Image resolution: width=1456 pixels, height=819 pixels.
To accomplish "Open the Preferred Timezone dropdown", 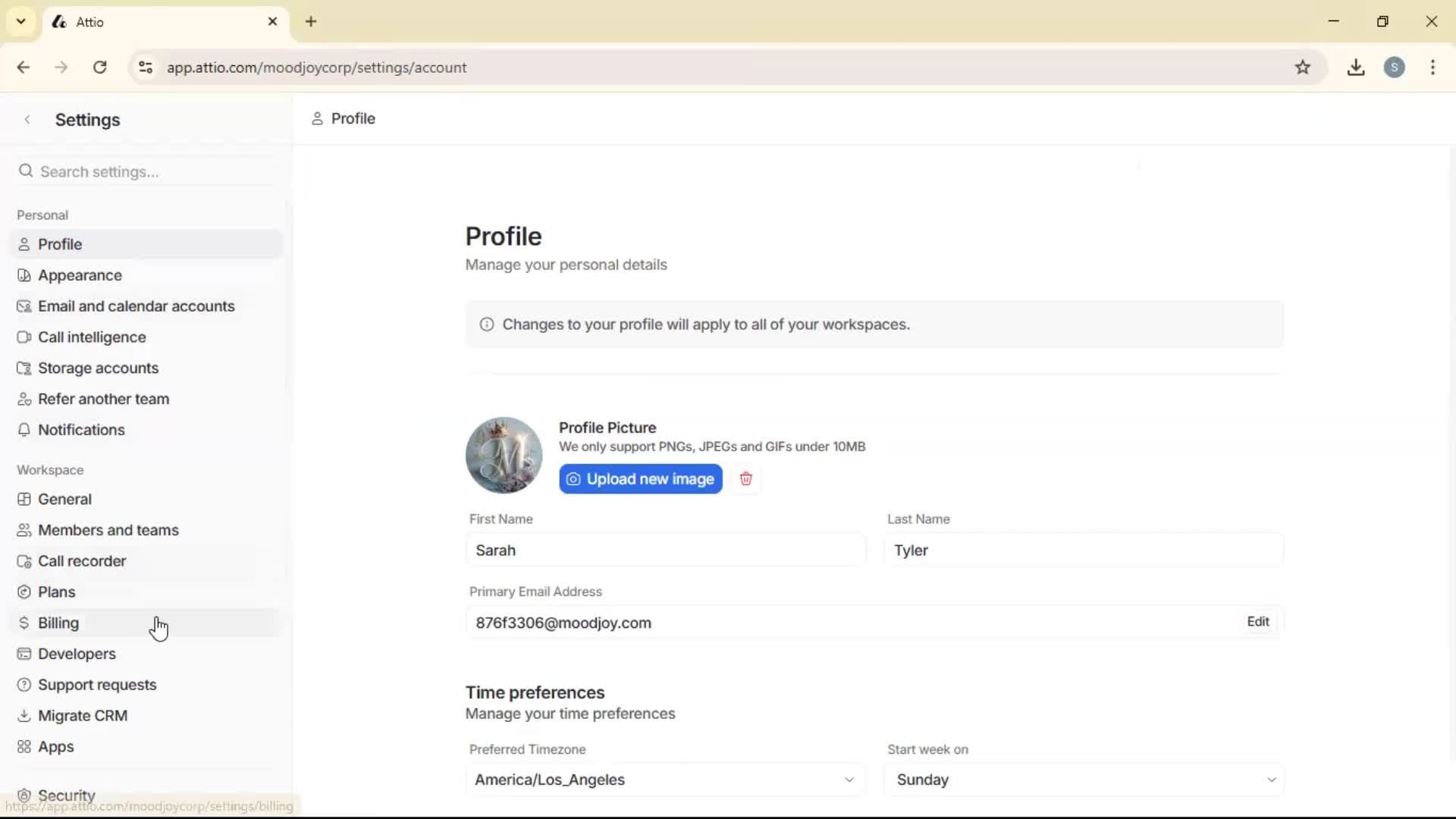I will (x=665, y=780).
